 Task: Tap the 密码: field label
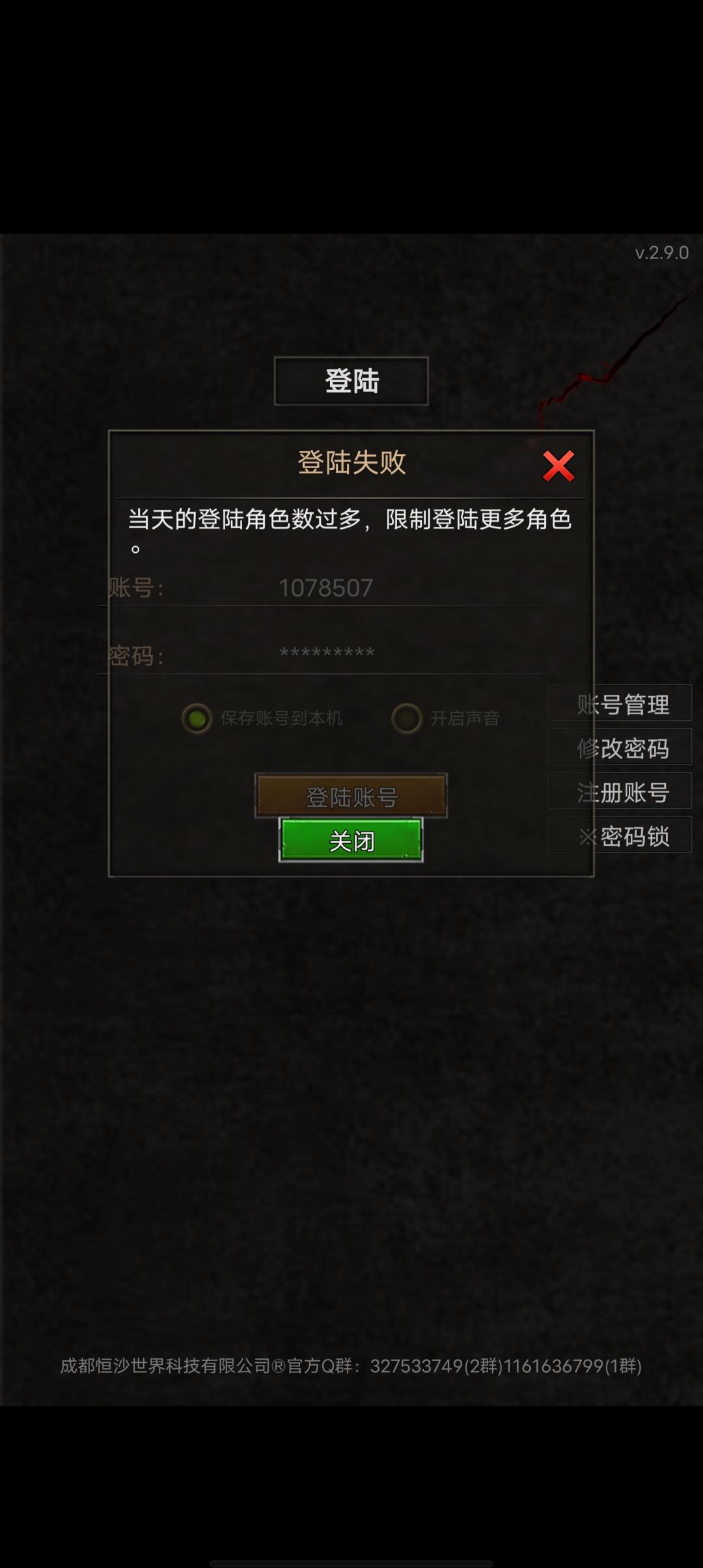(135, 656)
